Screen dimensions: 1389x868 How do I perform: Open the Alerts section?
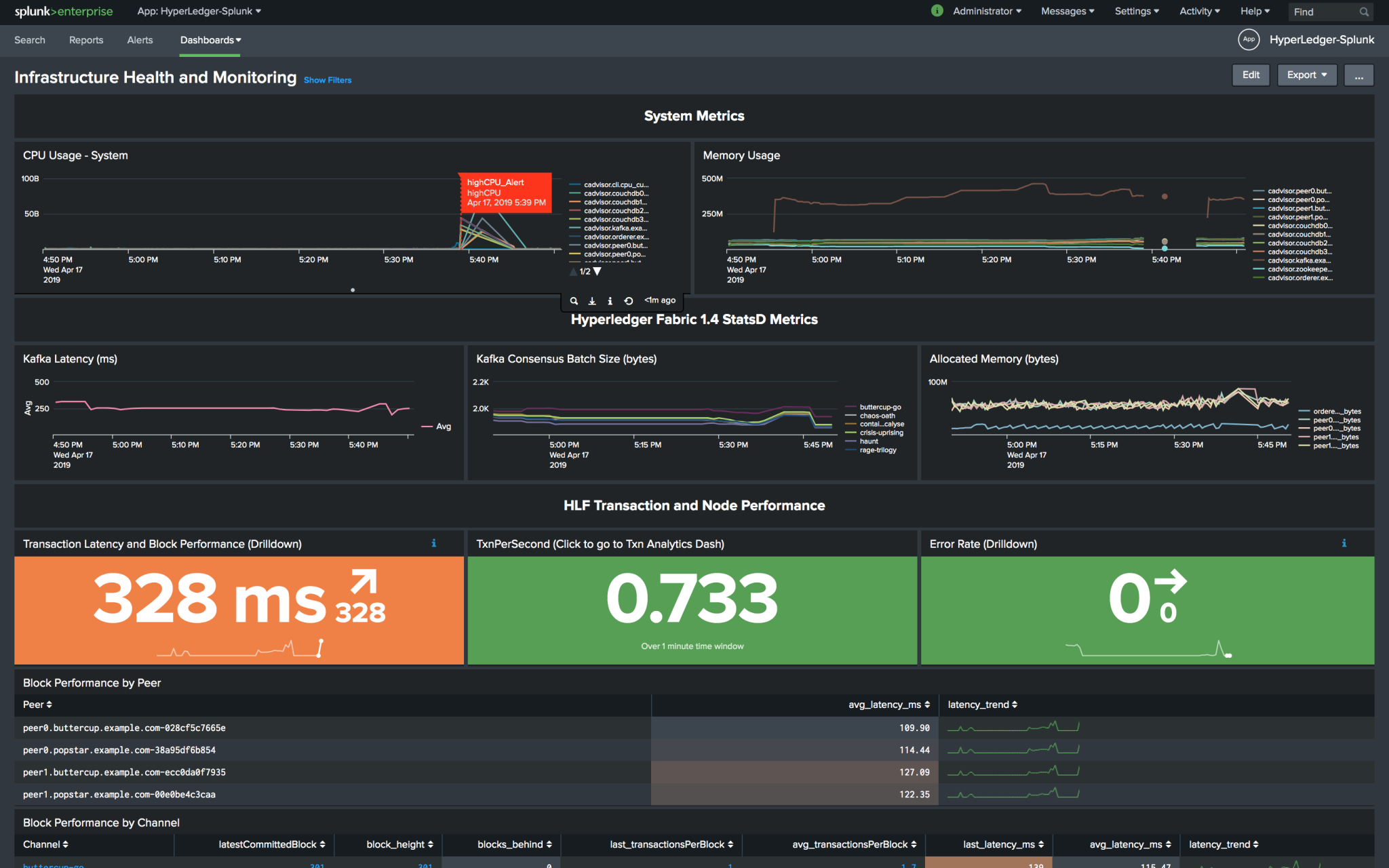[x=140, y=40]
